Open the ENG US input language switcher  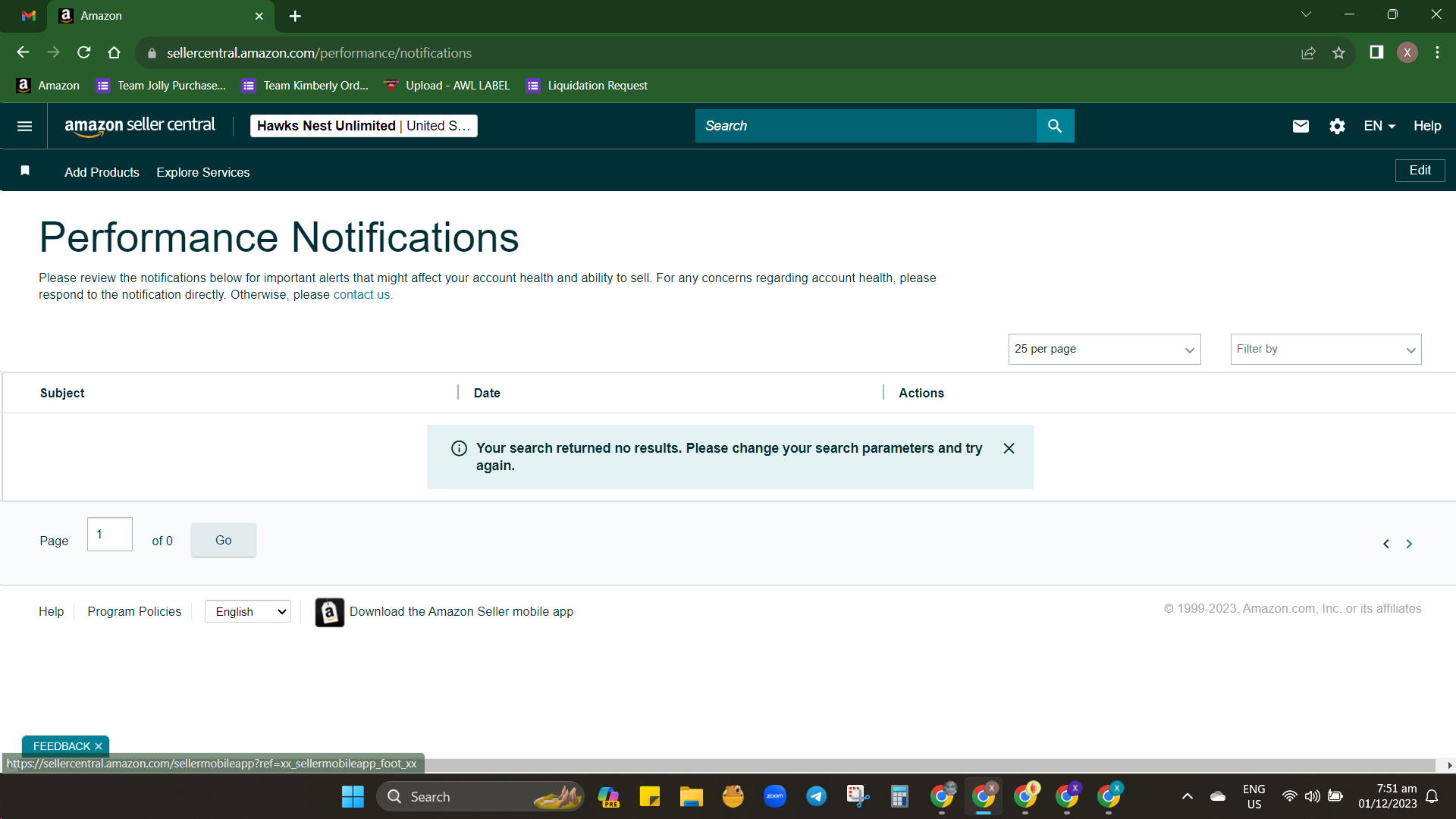(1254, 797)
